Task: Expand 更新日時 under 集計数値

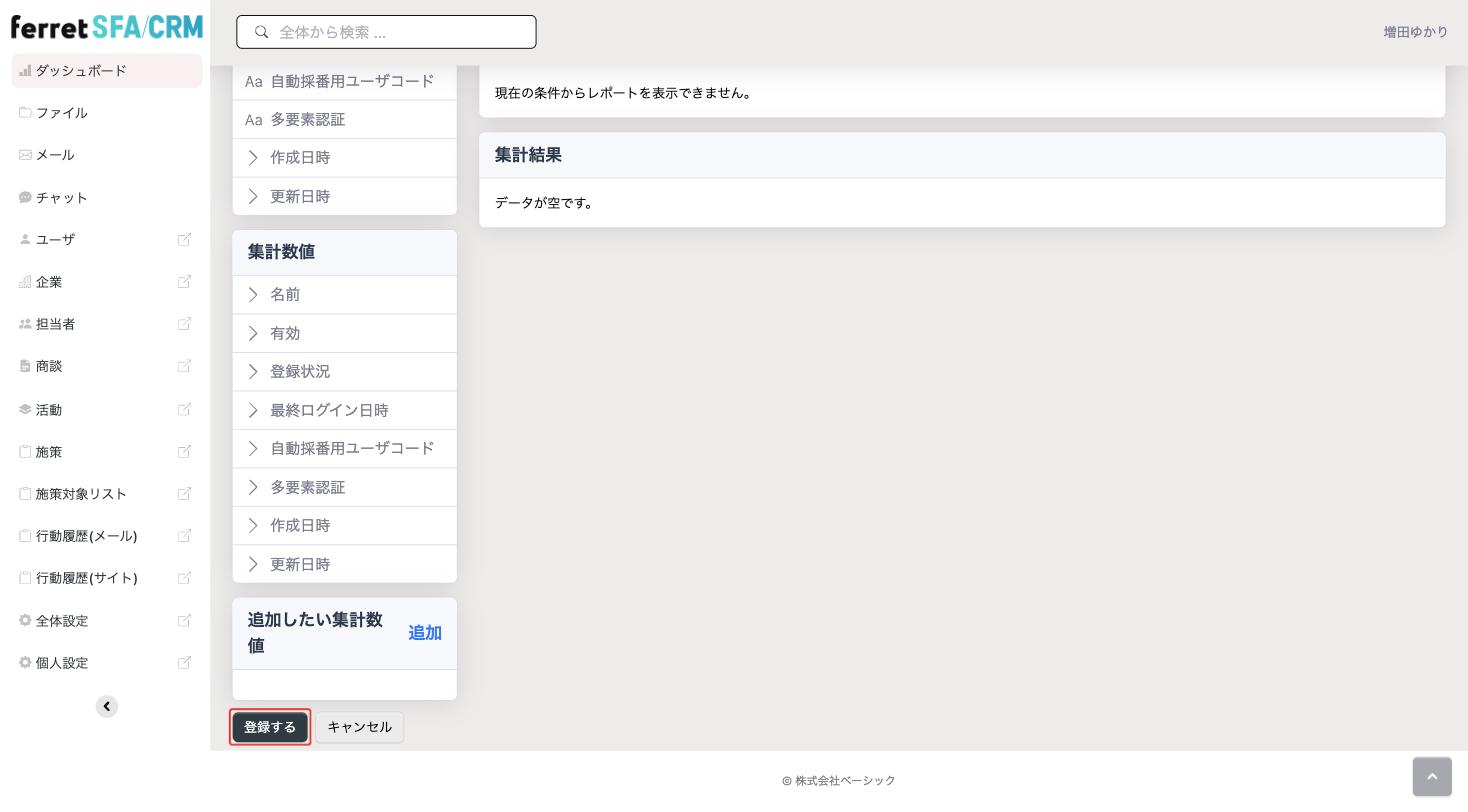Action: point(344,564)
